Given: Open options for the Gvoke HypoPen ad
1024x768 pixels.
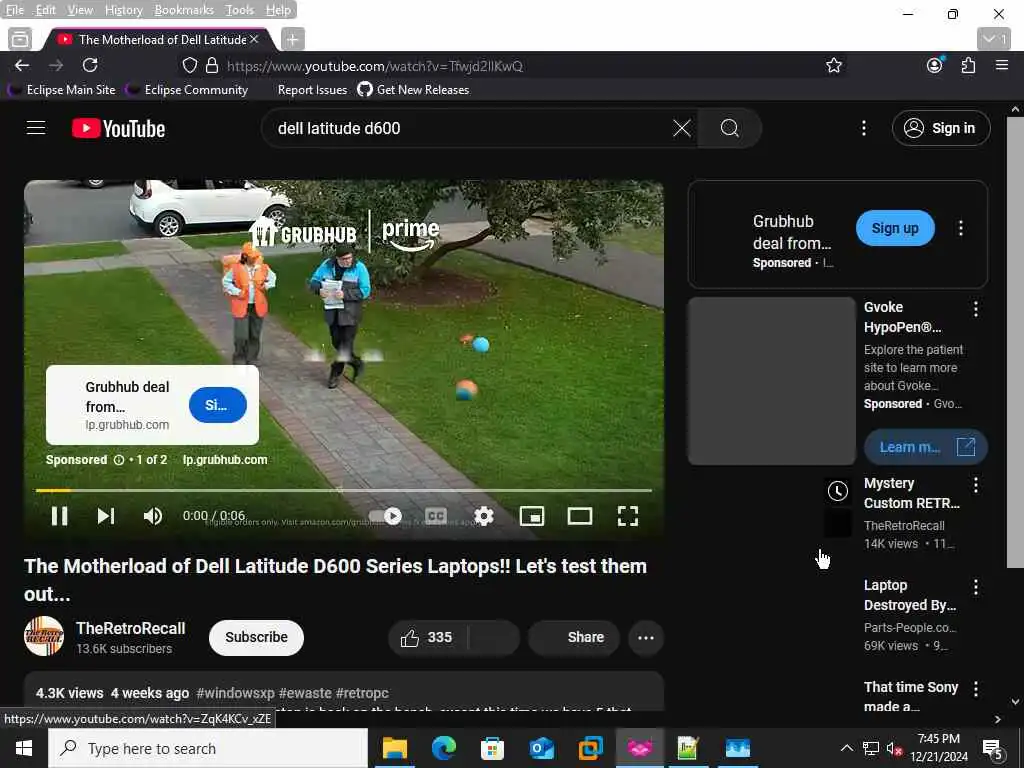Looking at the screenshot, I should [976, 309].
